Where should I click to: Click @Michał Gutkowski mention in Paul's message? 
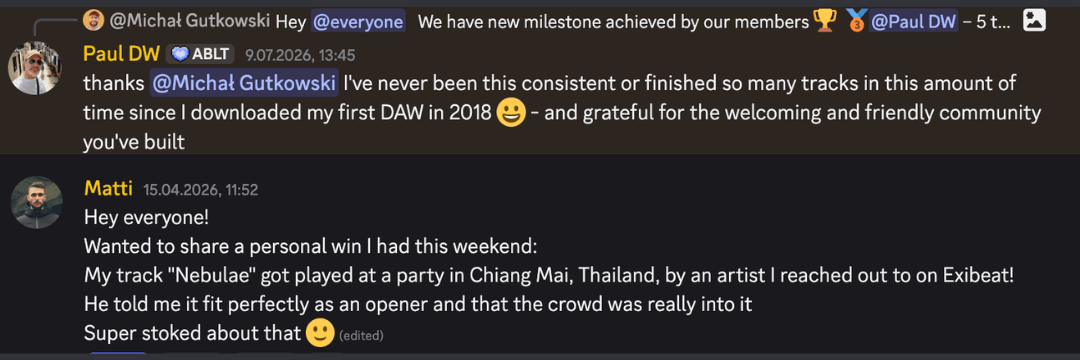tap(245, 83)
